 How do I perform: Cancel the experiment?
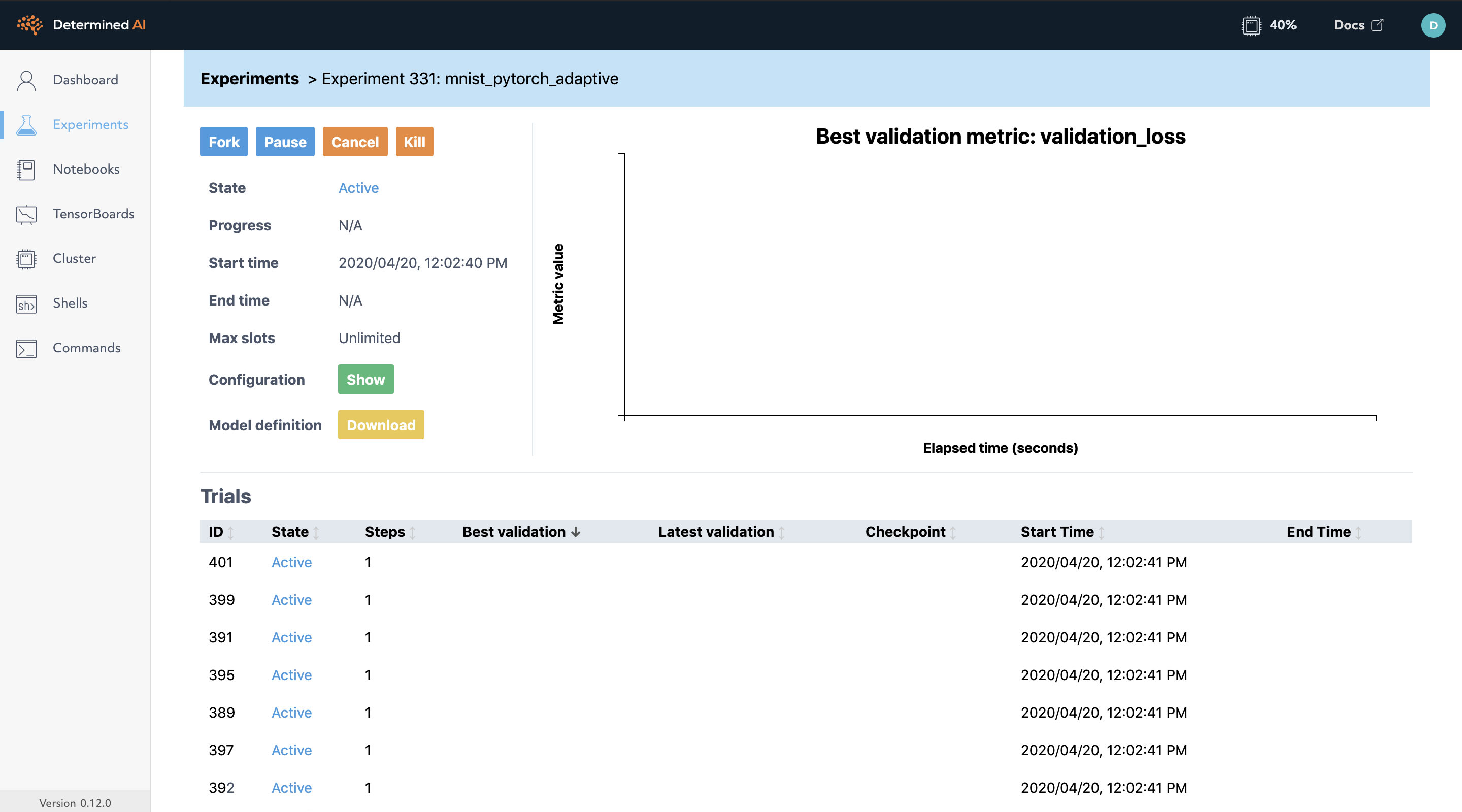point(355,142)
